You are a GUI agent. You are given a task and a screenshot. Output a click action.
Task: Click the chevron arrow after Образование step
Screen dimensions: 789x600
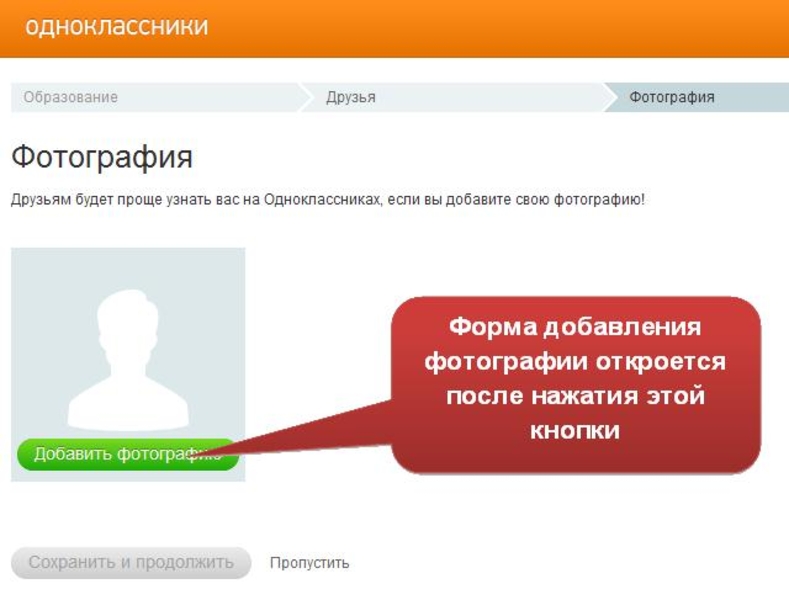pos(304,97)
